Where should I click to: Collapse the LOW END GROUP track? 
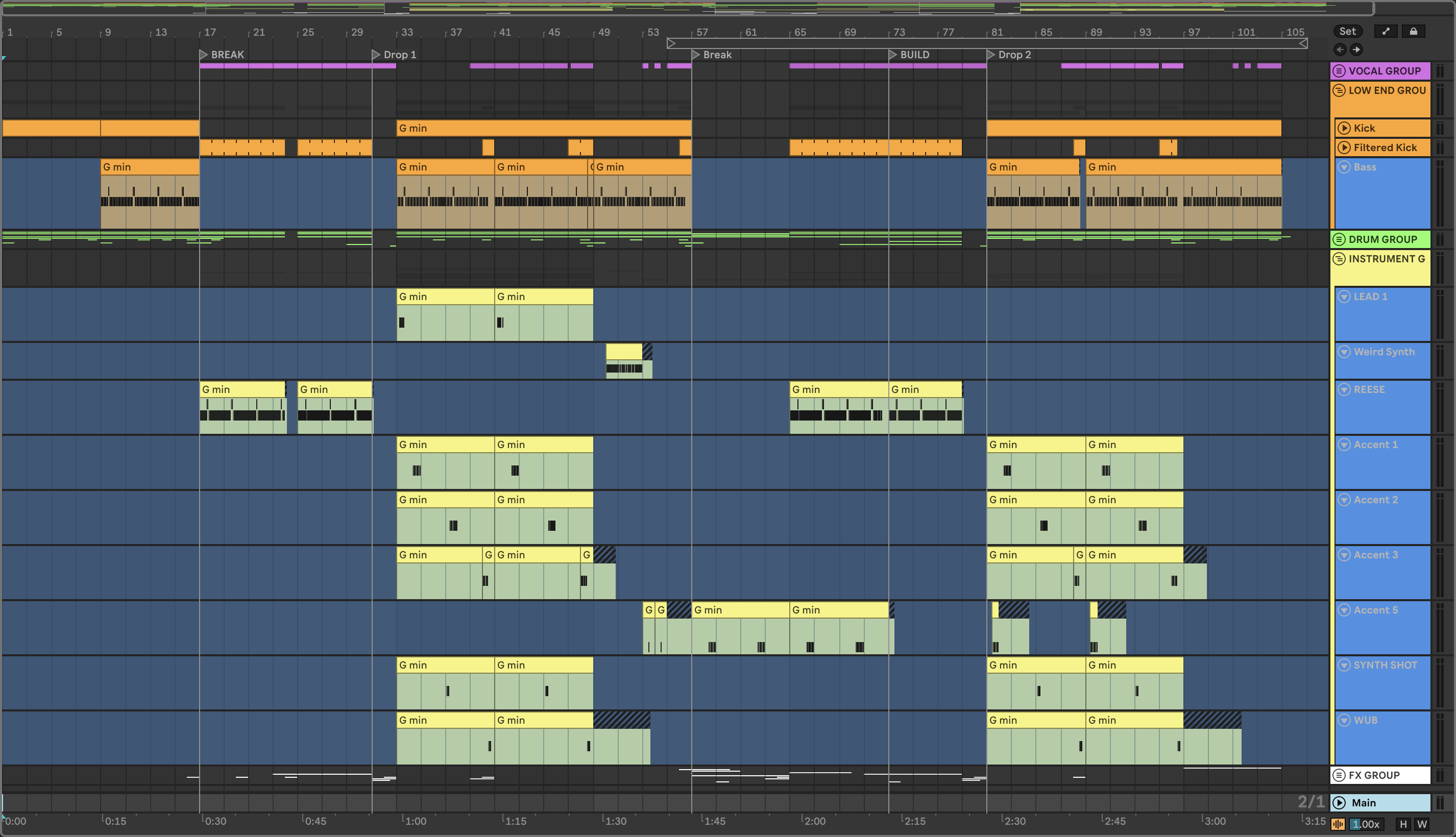click(x=1339, y=91)
